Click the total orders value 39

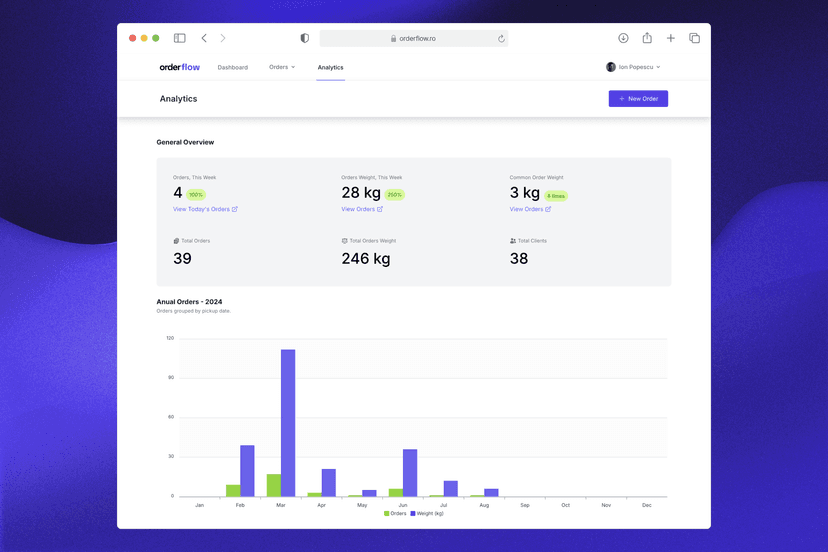[182, 258]
